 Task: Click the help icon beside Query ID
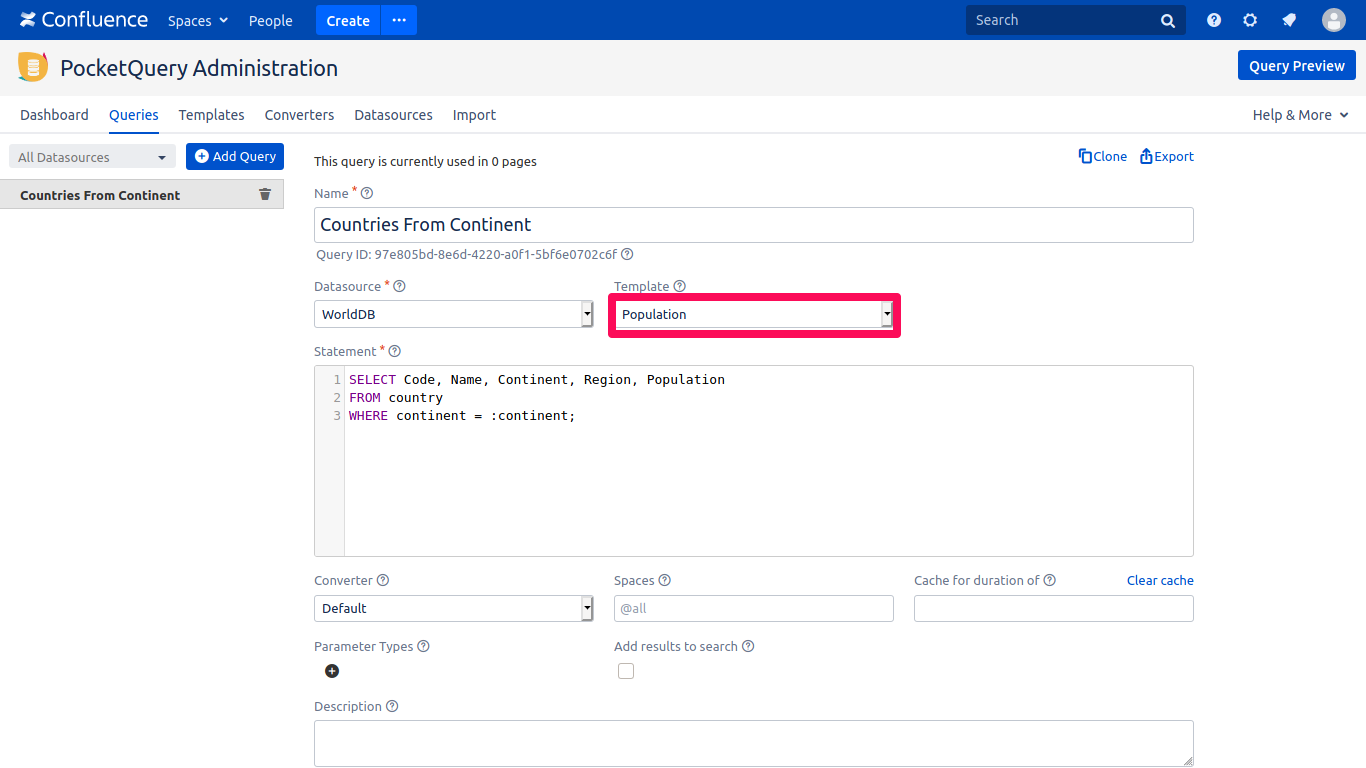tap(627, 255)
